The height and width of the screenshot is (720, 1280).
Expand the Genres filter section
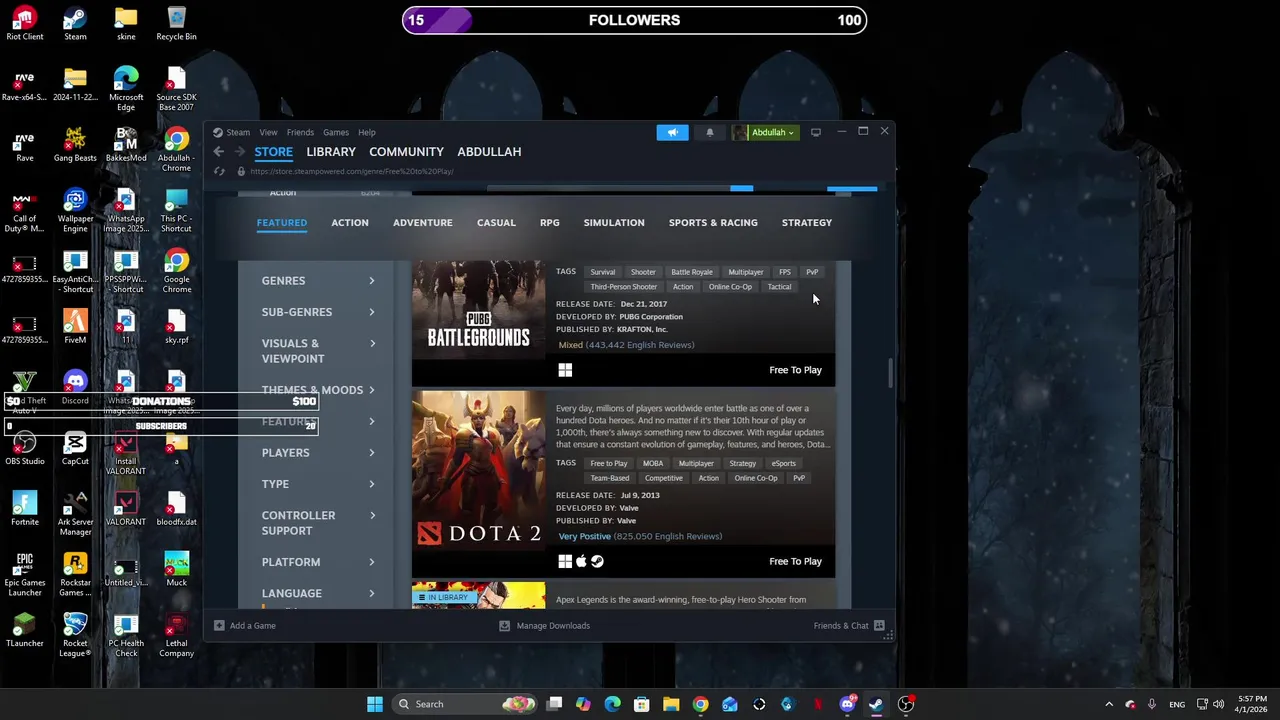coord(318,281)
